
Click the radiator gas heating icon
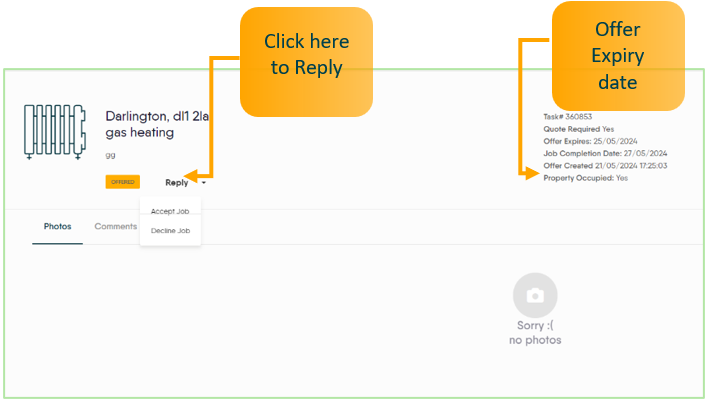pyautogui.click(x=55, y=131)
